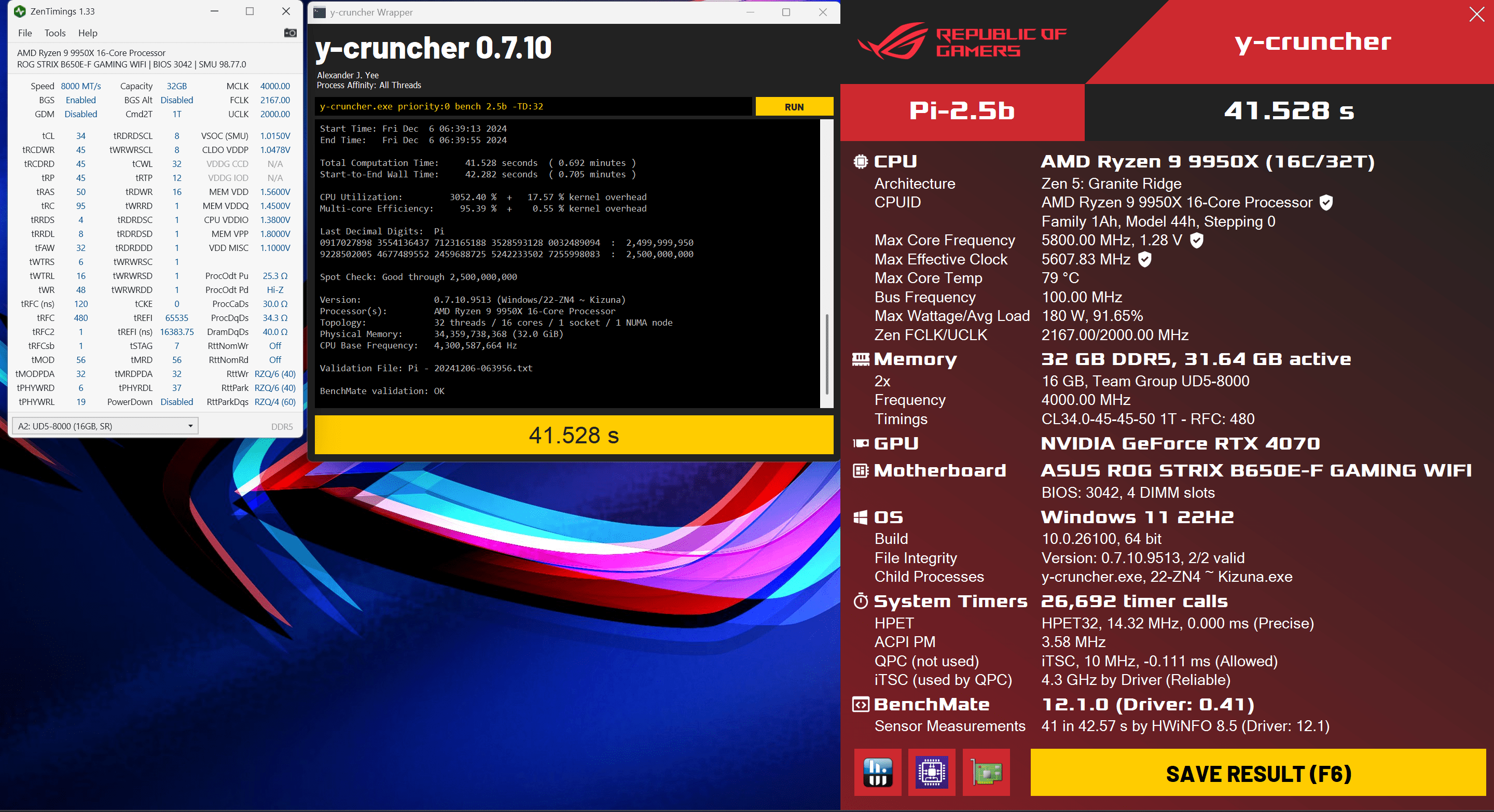Click the y-cruncher command line field

tap(534, 107)
